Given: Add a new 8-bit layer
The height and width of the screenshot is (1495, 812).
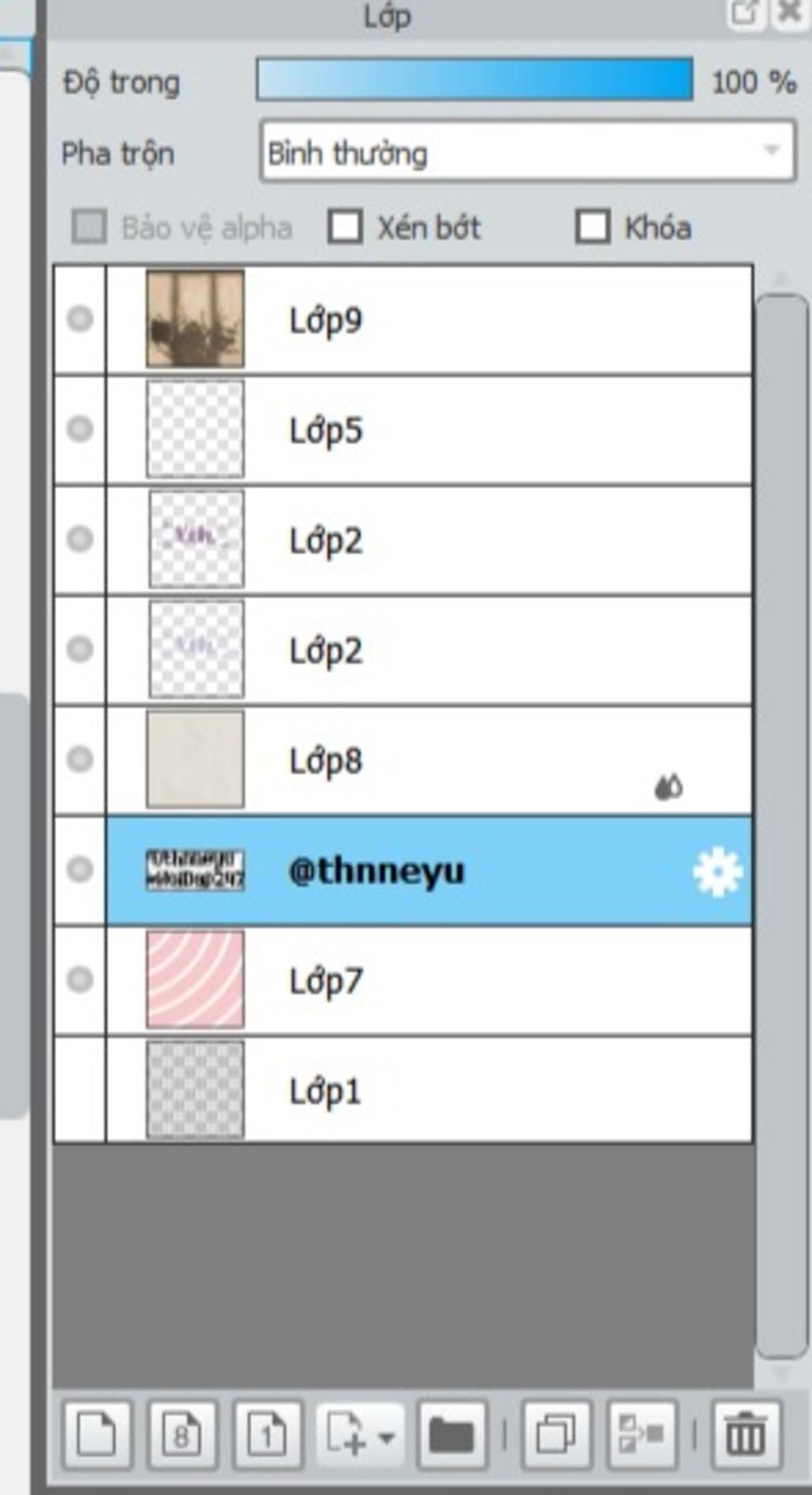Looking at the screenshot, I should click(182, 1434).
